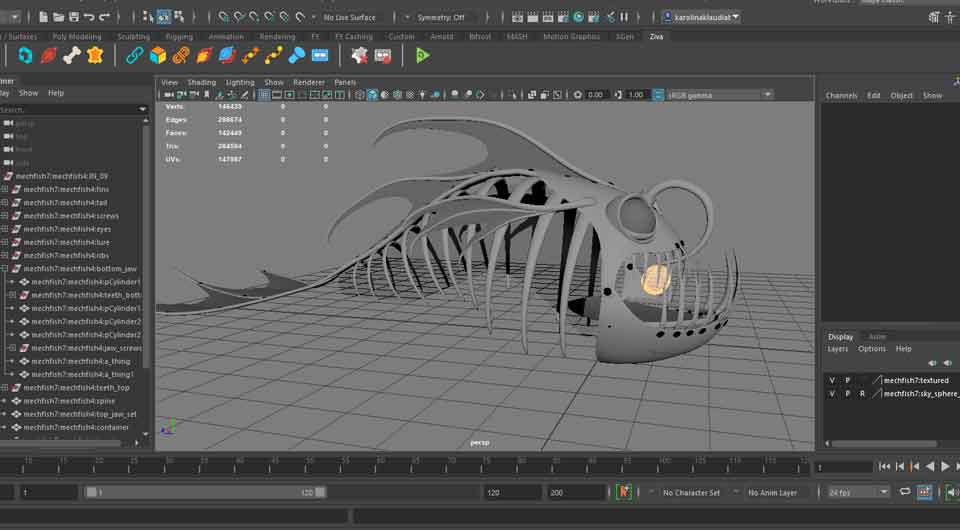
Task: Click the play forwards button
Action: 945,466
